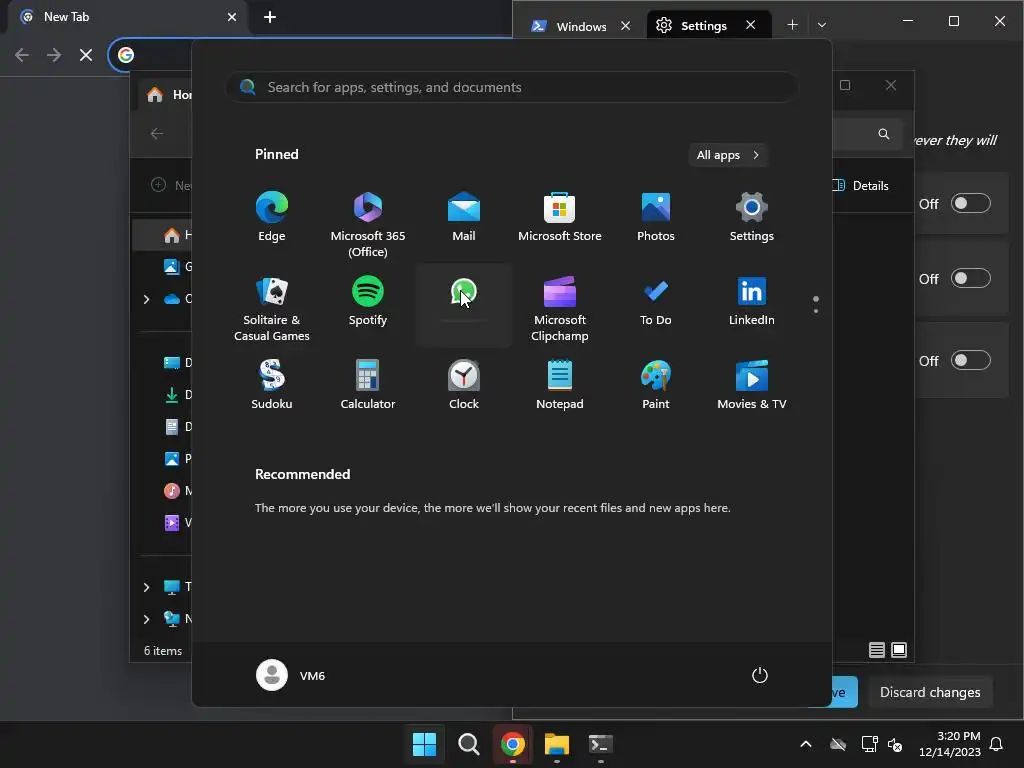This screenshot has width=1024, height=768.
Task: Open Terminal new-tab dropdown arrow
Action: pos(822,25)
